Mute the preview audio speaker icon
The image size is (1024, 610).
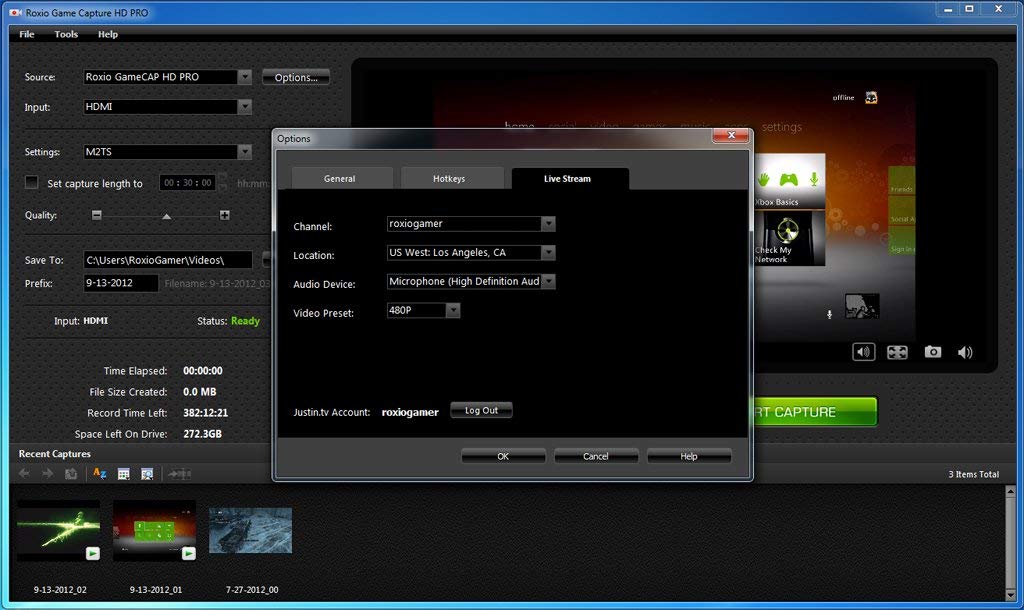tap(863, 352)
